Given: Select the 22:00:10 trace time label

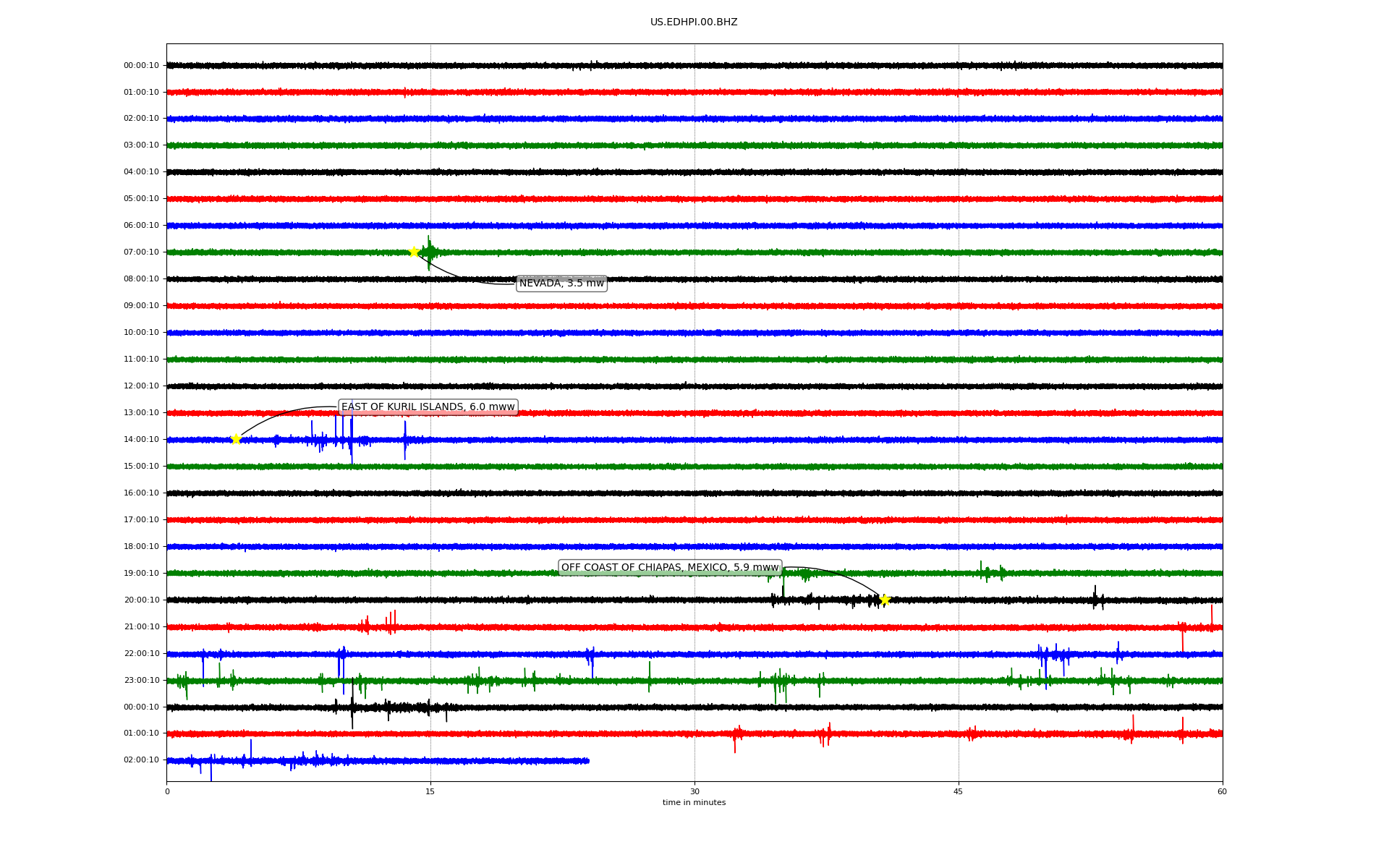Looking at the screenshot, I should tap(141, 654).
